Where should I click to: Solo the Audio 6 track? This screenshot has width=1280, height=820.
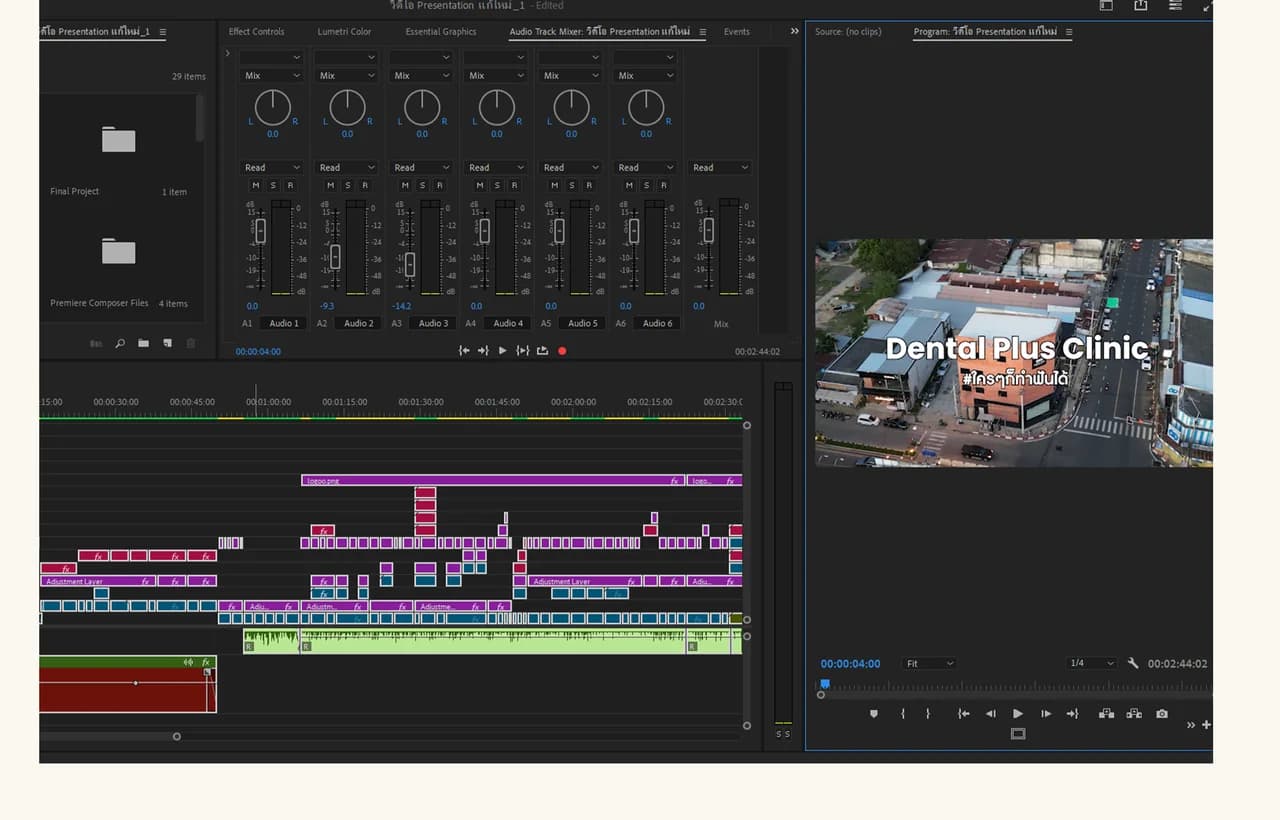pyautogui.click(x=646, y=185)
